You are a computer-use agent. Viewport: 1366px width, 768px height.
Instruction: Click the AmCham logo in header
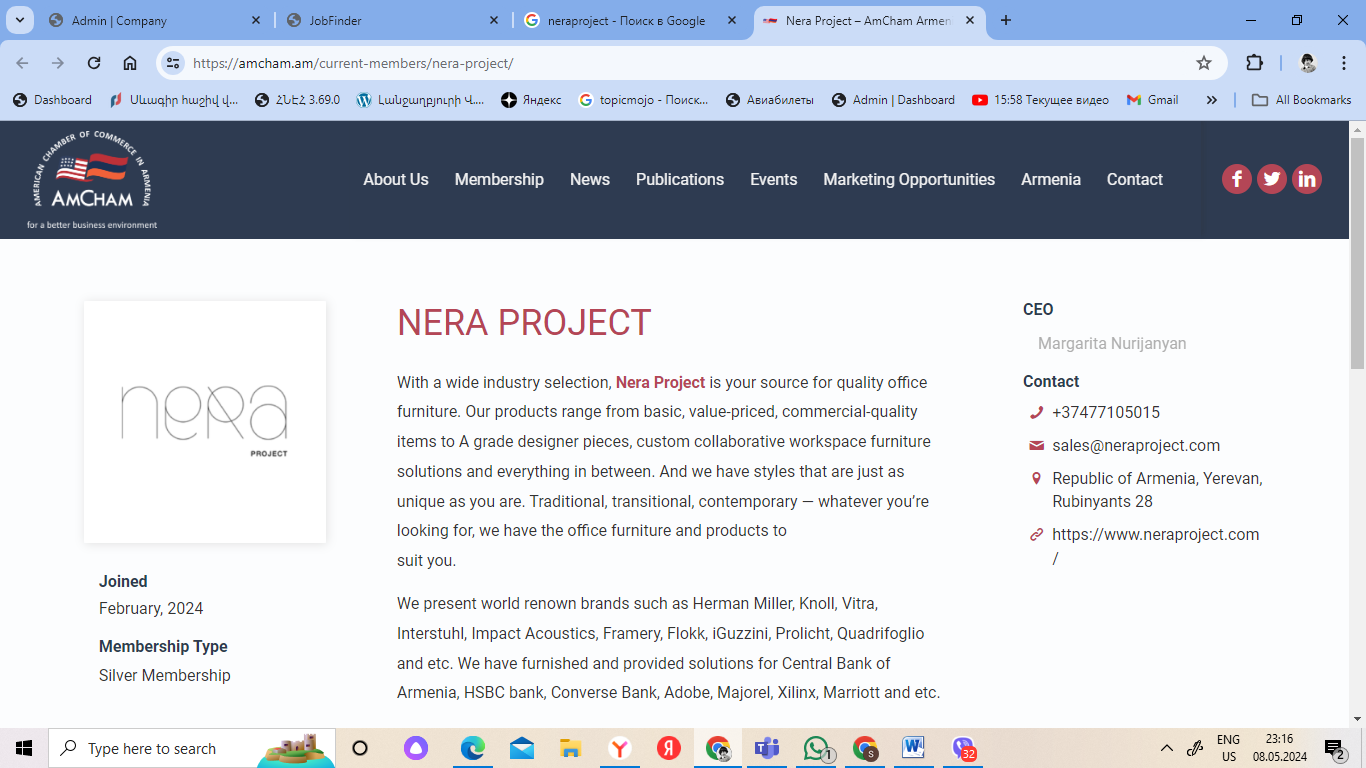tap(92, 180)
